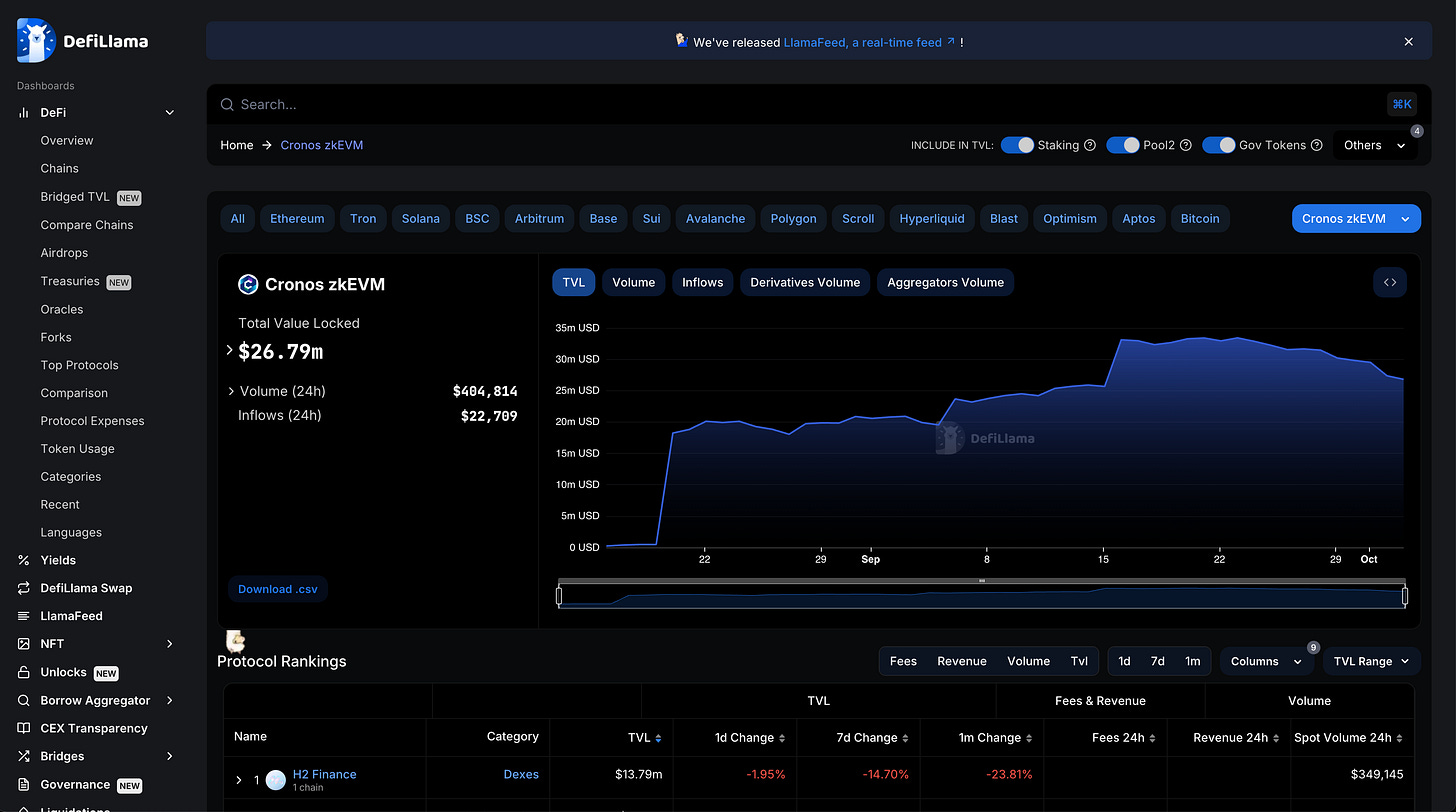The image size is (1456, 812).
Task: Expand the NFT sidebar section
Action: pyautogui.click(x=170, y=644)
